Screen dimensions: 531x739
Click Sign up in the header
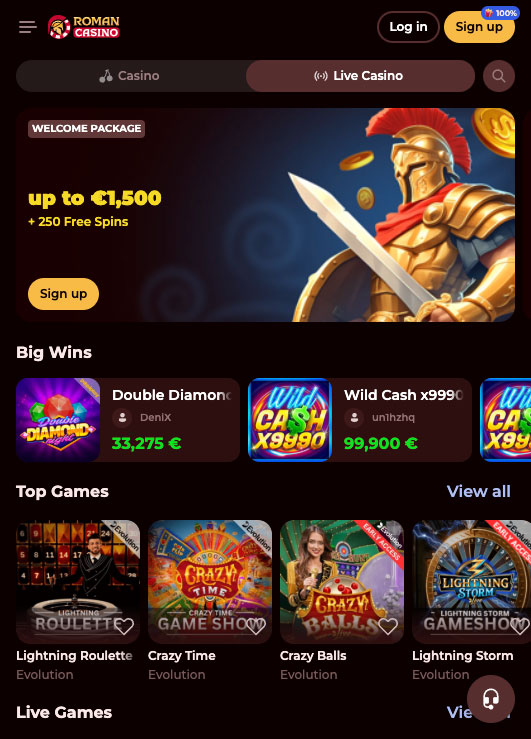pyautogui.click(x=479, y=27)
